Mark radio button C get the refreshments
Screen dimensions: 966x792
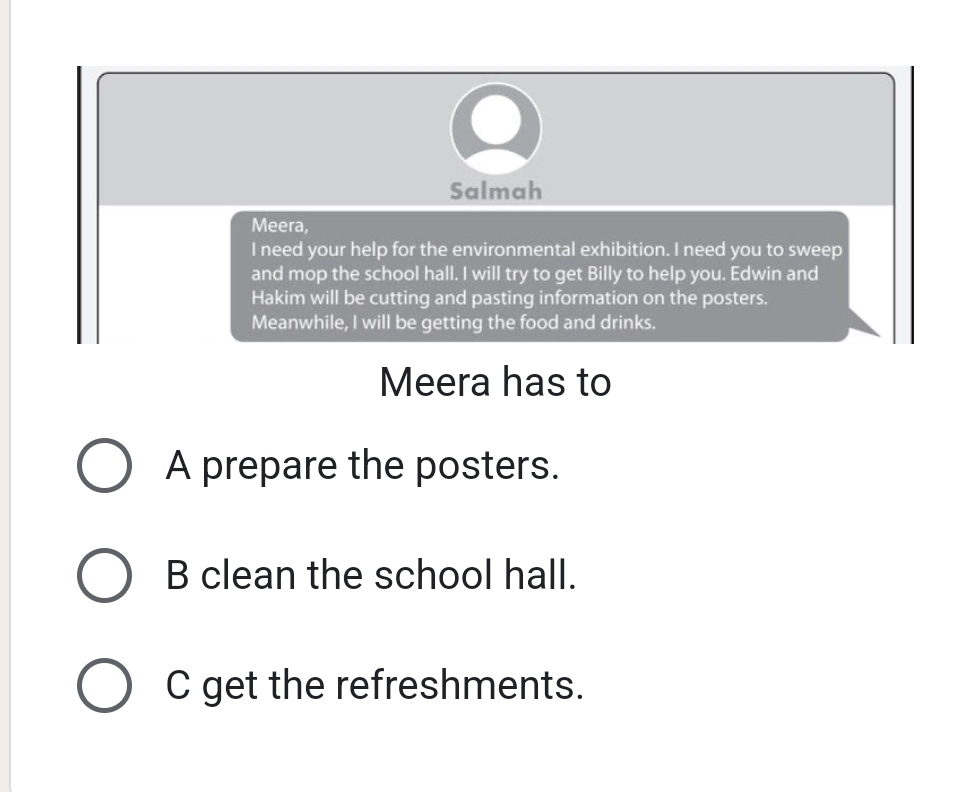coord(104,688)
